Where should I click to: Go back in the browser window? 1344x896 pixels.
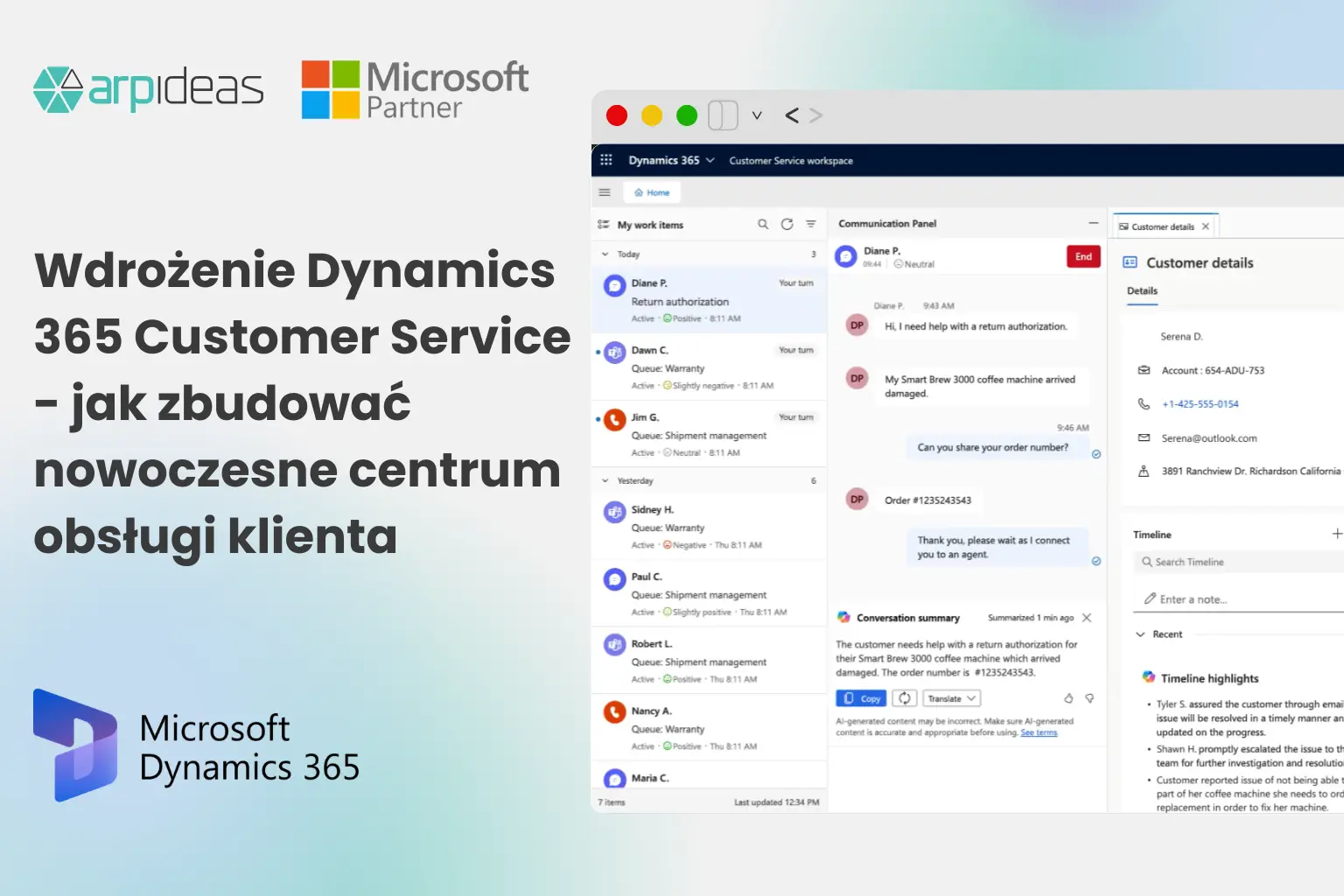click(x=792, y=115)
